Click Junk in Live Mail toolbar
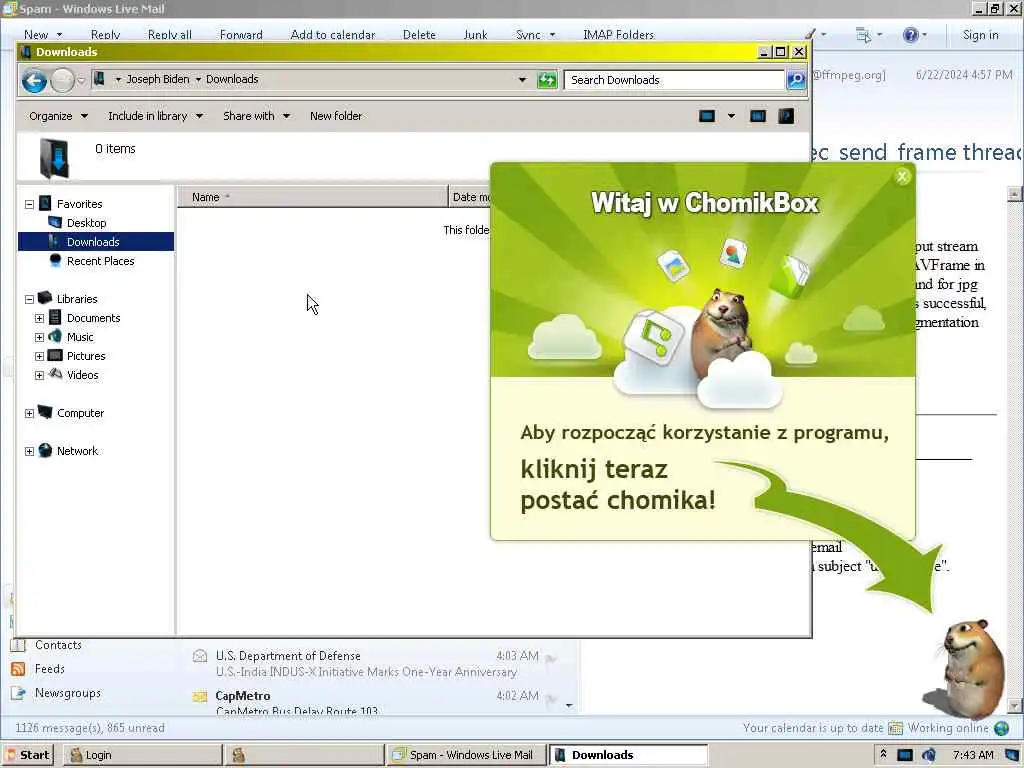 pos(475,35)
